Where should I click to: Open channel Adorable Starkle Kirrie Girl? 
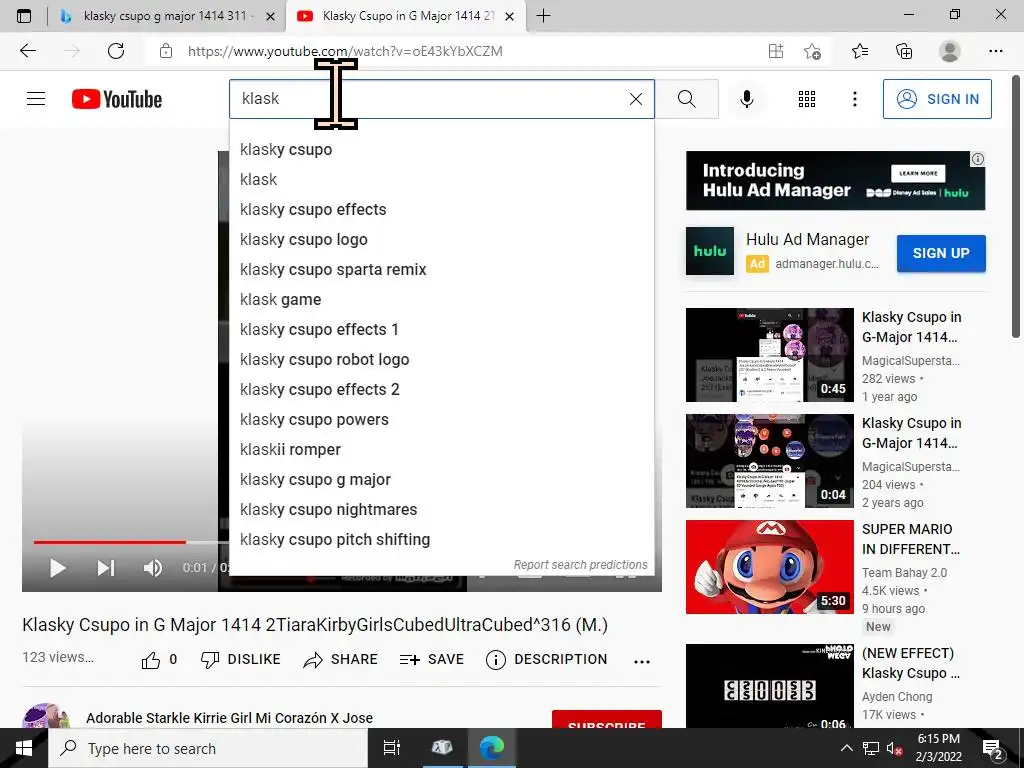click(x=229, y=718)
